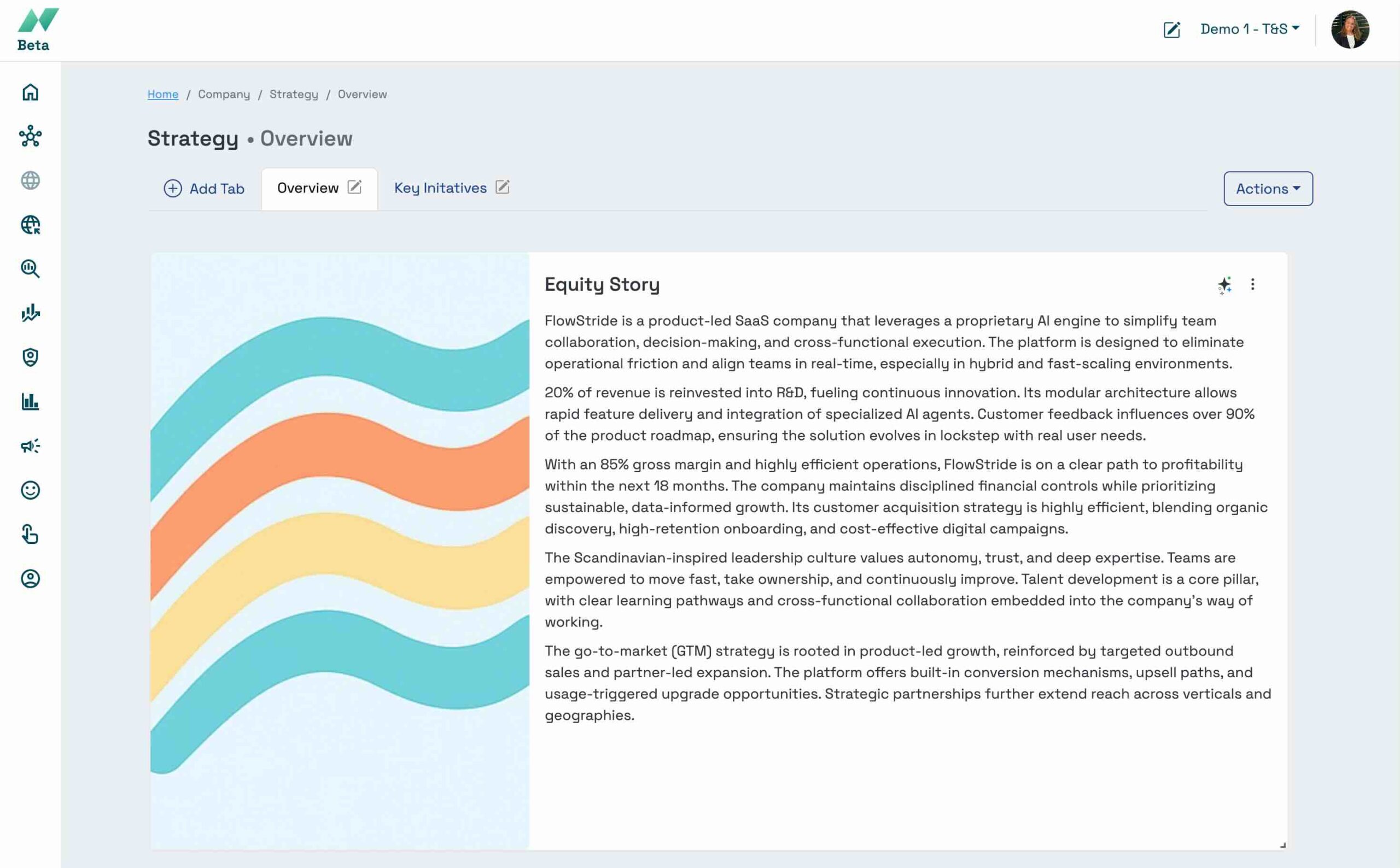Click the user profile avatar
The width and height of the screenshot is (1400, 868).
pyautogui.click(x=1350, y=30)
